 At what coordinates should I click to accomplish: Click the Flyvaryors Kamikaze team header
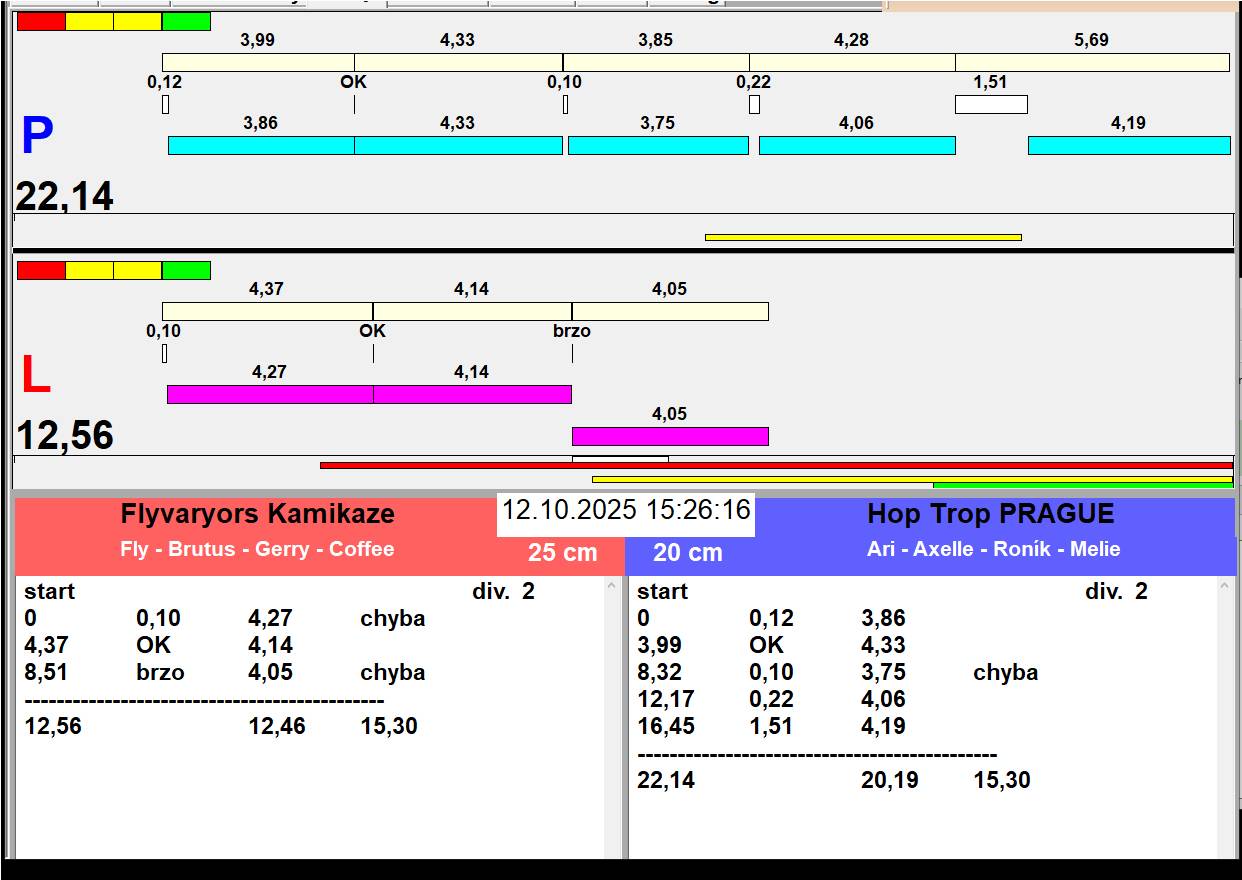(258, 515)
